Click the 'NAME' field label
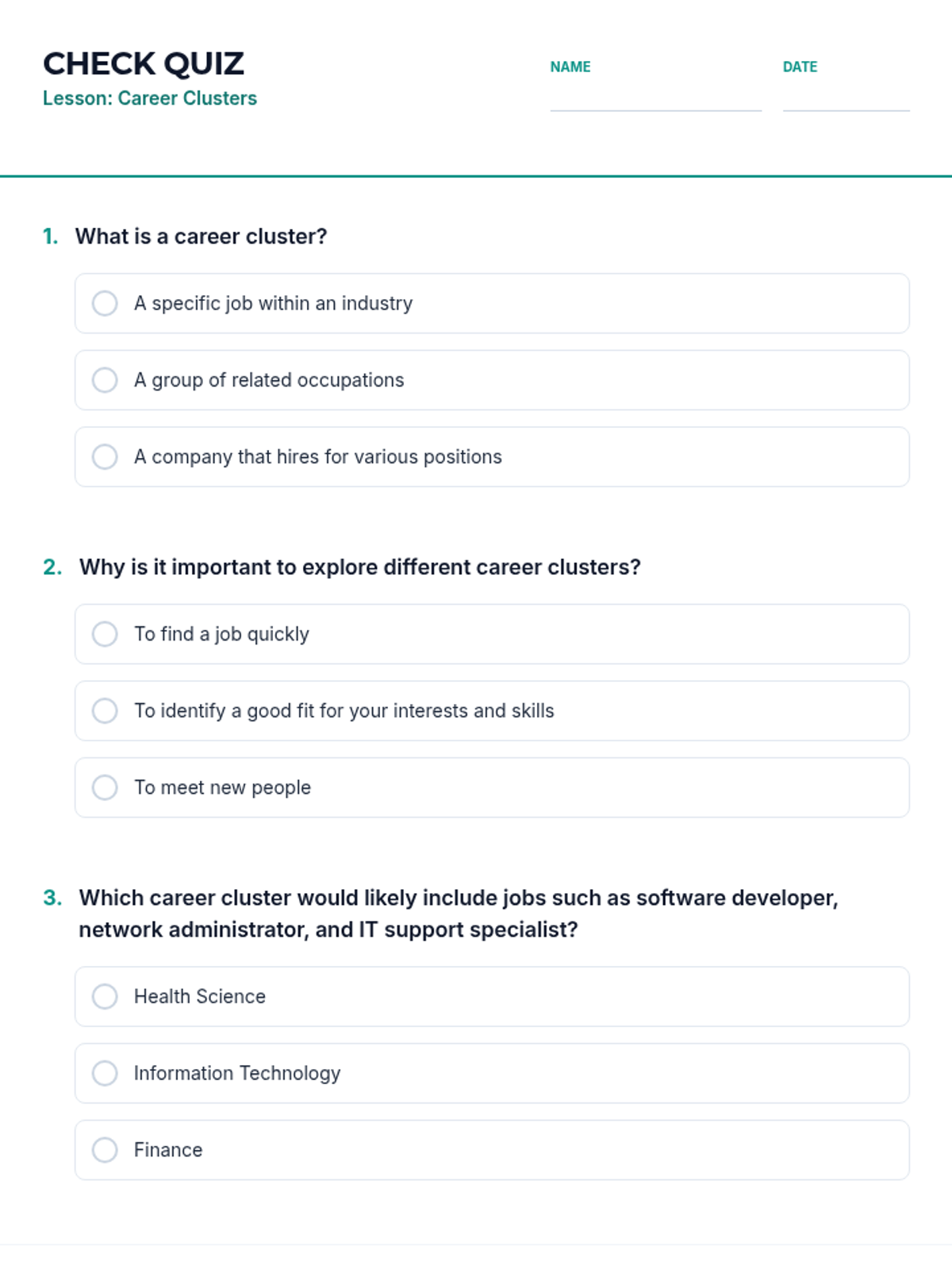952x1270 pixels. pos(570,67)
